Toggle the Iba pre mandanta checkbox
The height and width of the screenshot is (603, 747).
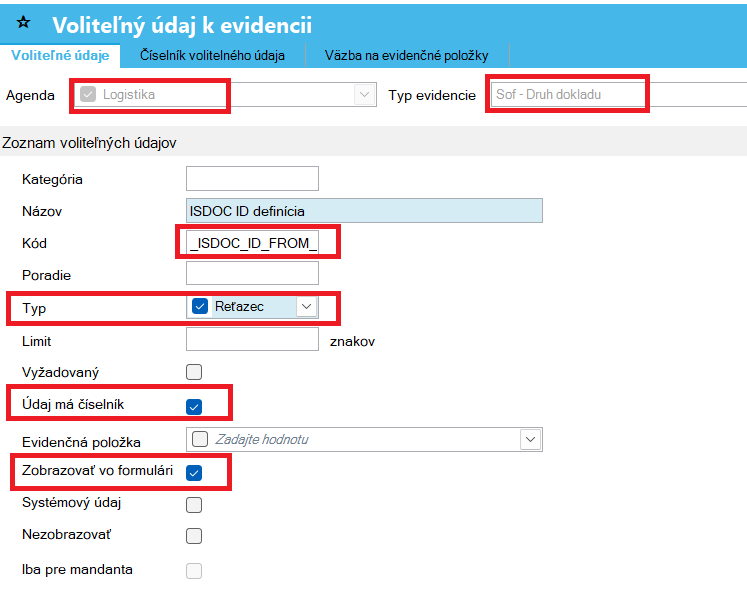click(x=194, y=571)
